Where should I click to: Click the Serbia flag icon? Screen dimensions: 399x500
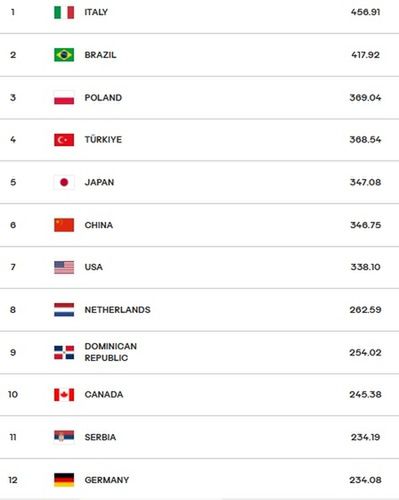point(64,436)
